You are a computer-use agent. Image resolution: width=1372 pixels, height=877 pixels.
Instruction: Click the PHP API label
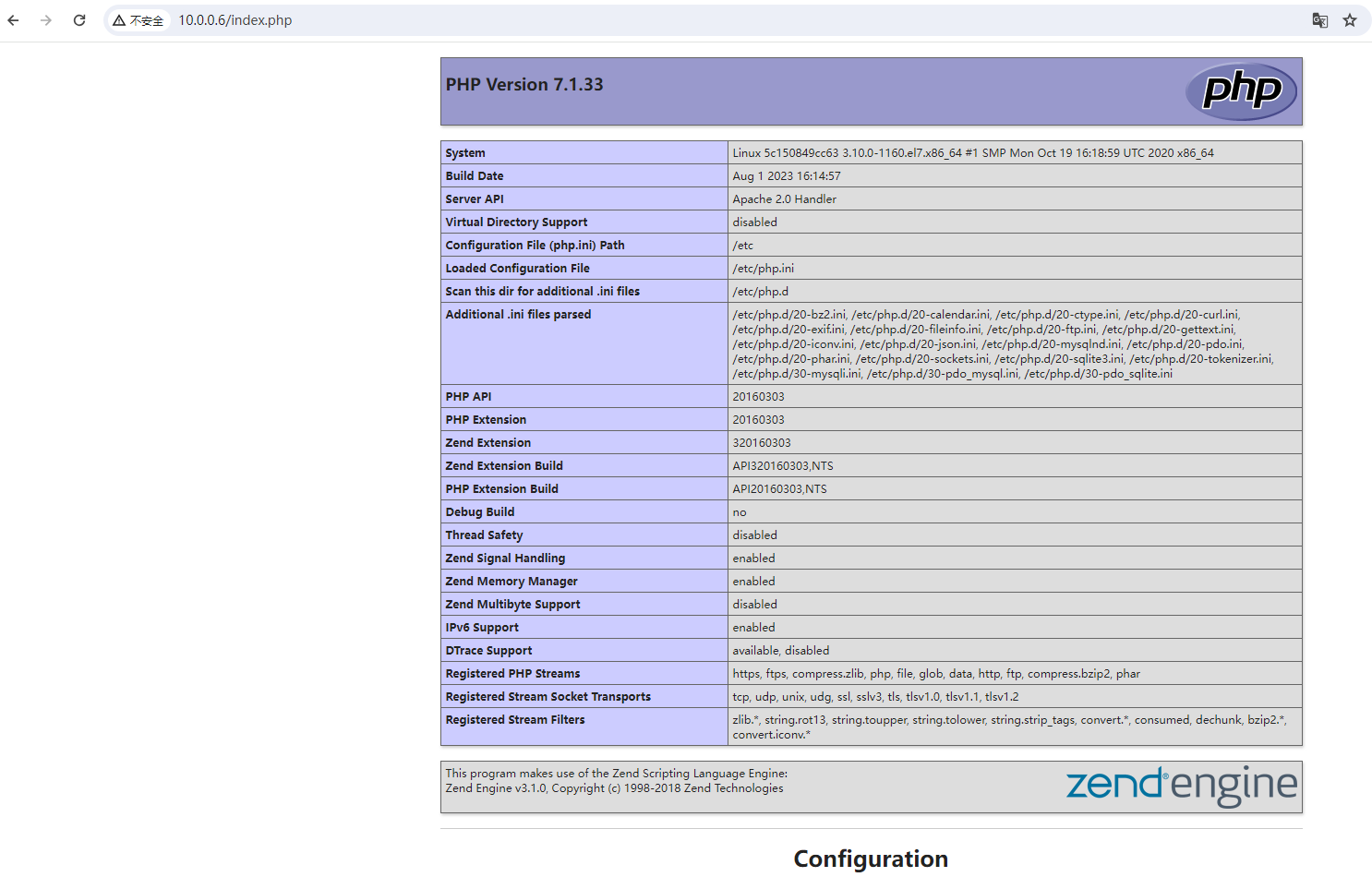(468, 397)
